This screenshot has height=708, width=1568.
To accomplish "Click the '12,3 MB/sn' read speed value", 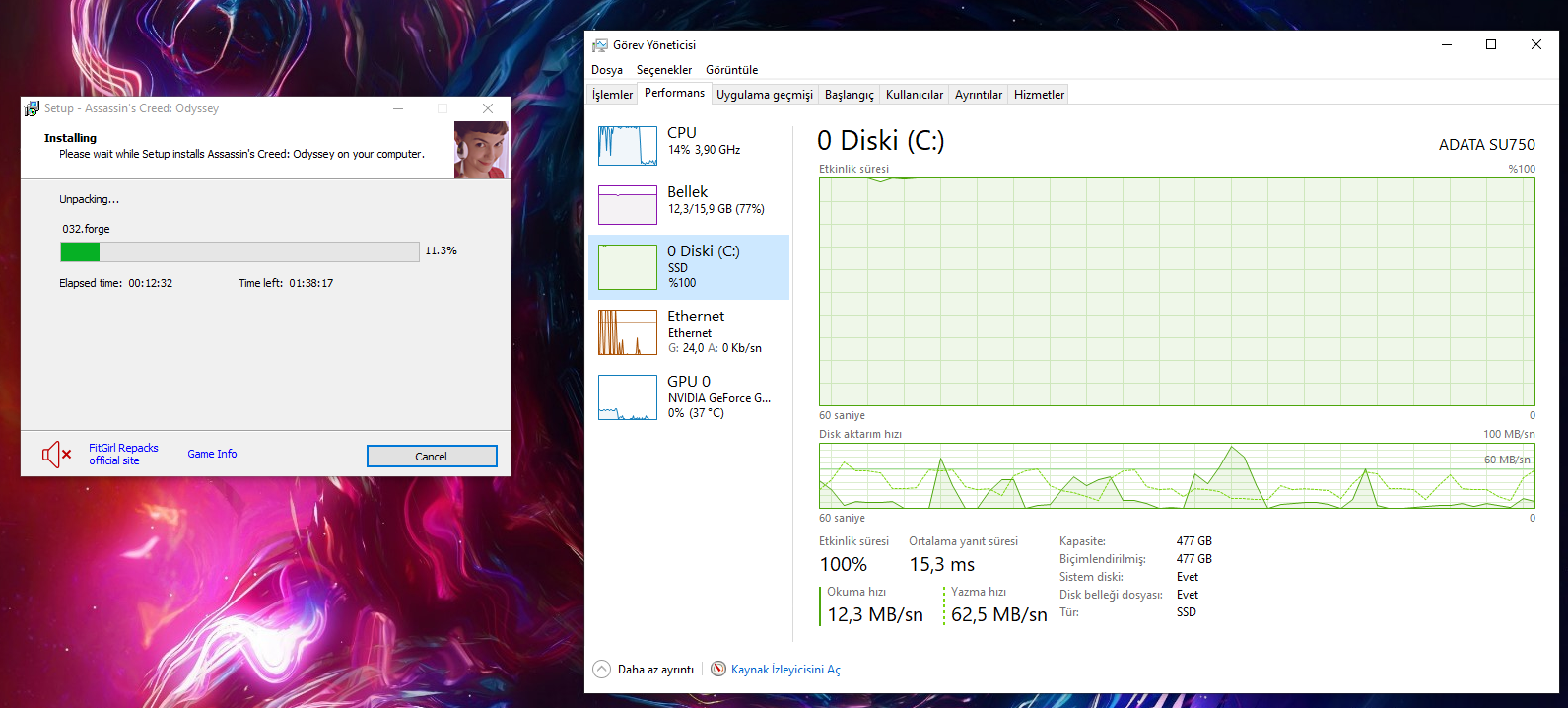I will point(875,615).
